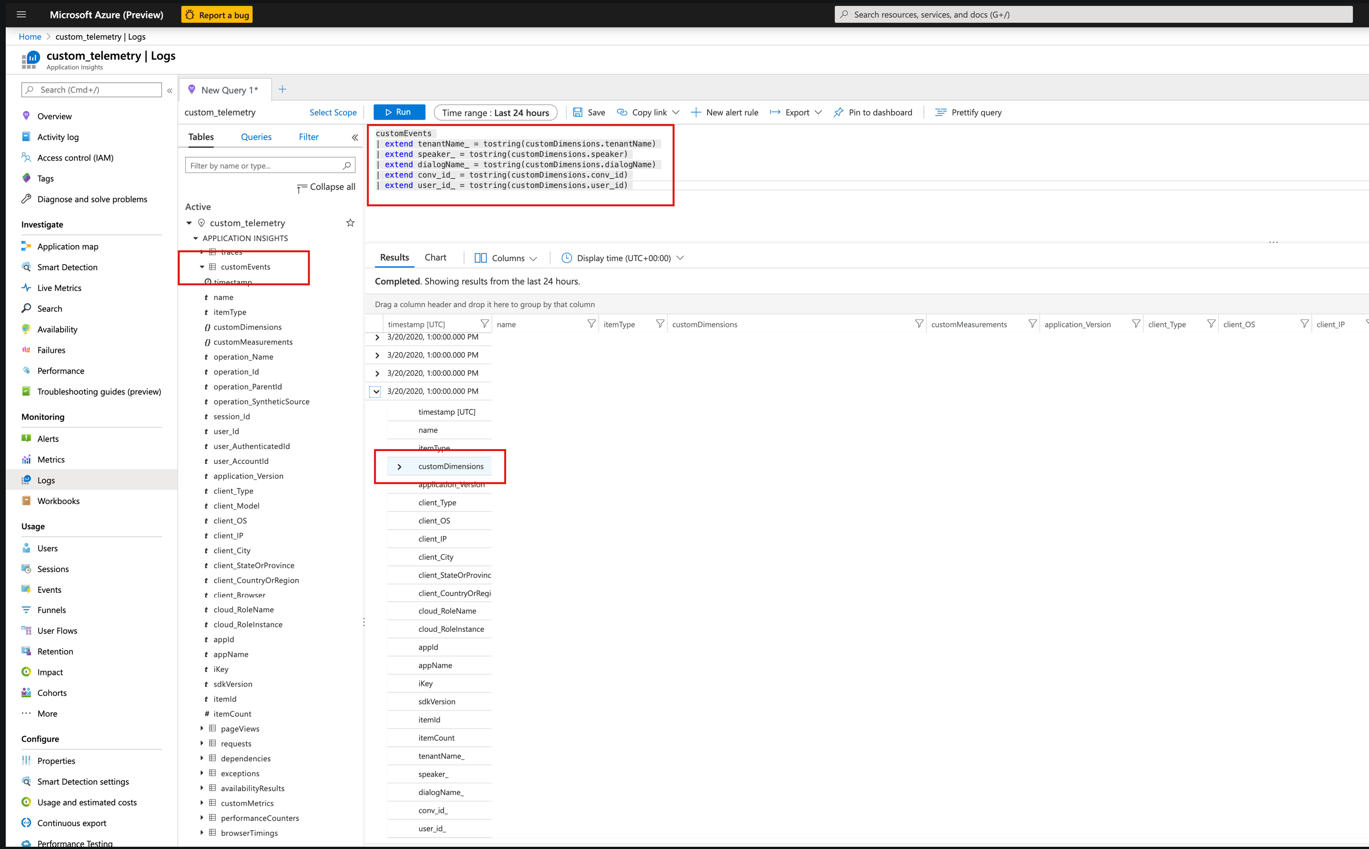Switch to the Queries tab

[254, 136]
